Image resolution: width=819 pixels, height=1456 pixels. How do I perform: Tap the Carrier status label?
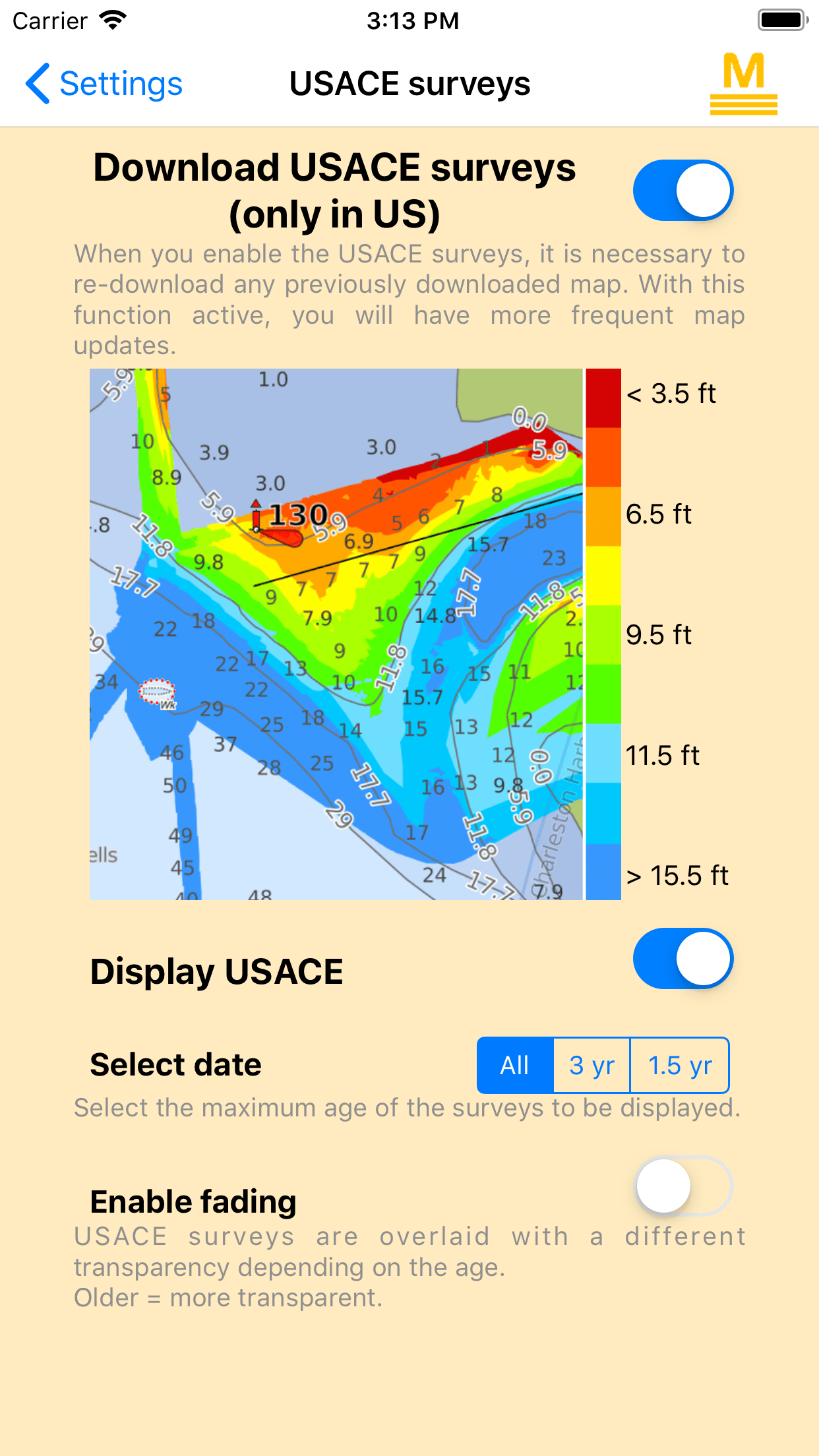click(49, 21)
